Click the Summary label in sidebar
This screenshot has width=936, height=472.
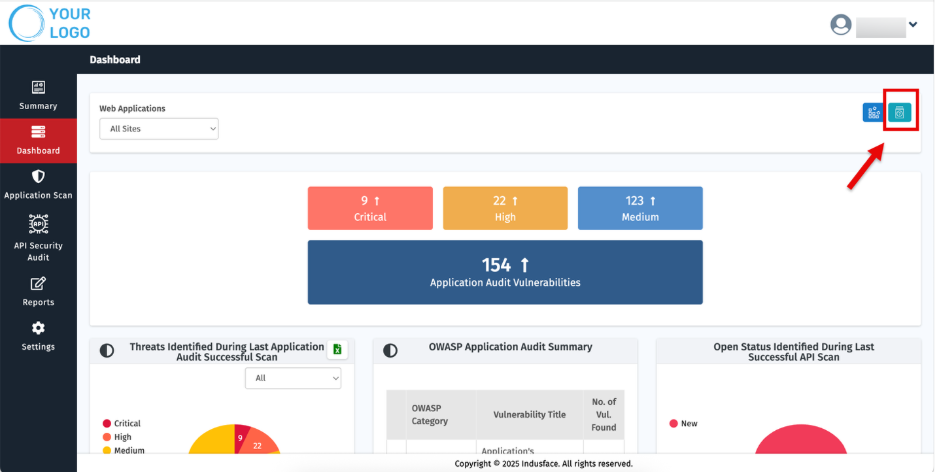point(38,106)
